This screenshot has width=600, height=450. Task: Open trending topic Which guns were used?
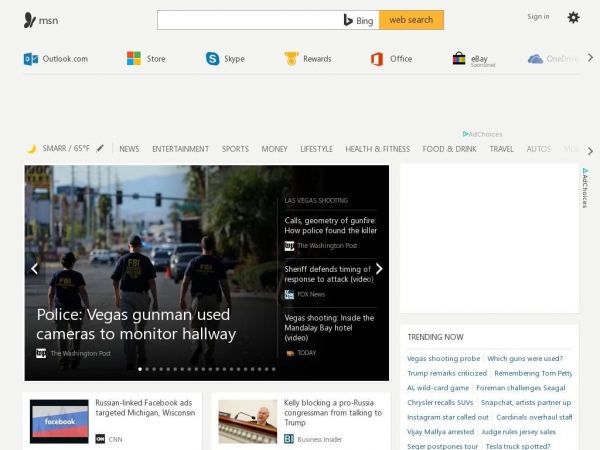(x=525, y=359)
